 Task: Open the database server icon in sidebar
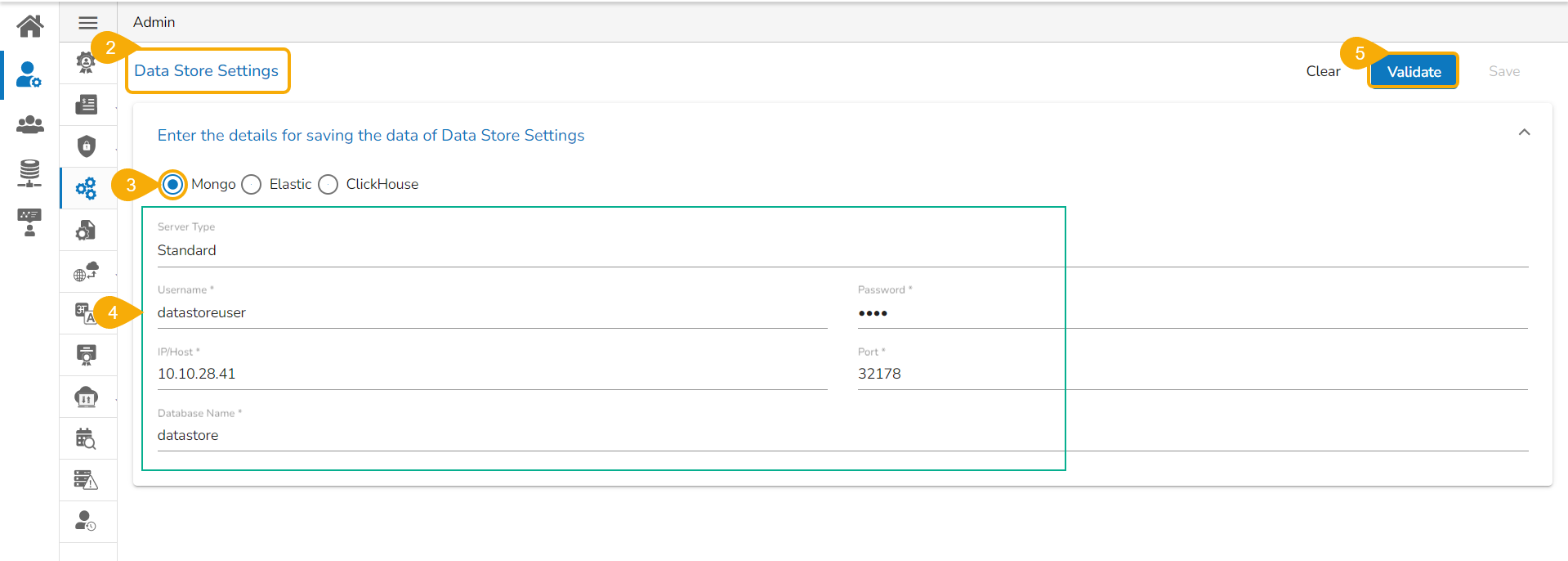[x=29, y=173]
